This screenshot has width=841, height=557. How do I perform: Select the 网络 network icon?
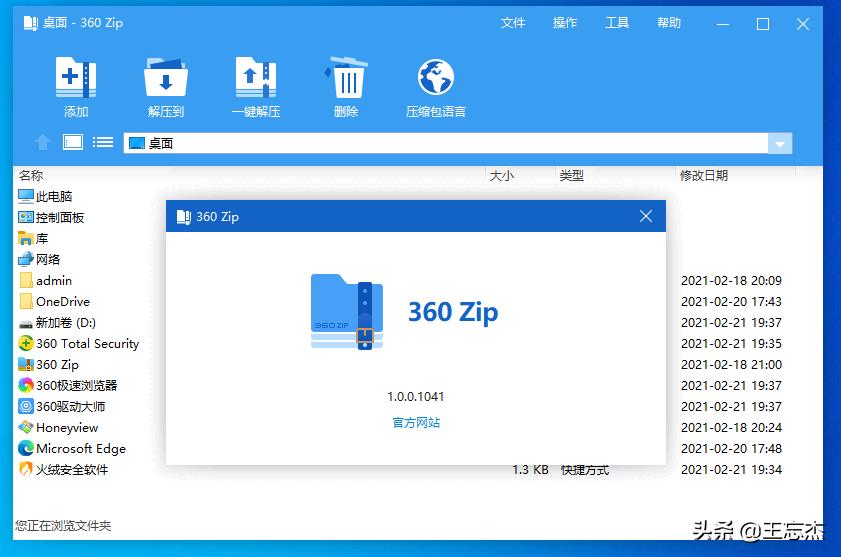[x=26, y=259]
